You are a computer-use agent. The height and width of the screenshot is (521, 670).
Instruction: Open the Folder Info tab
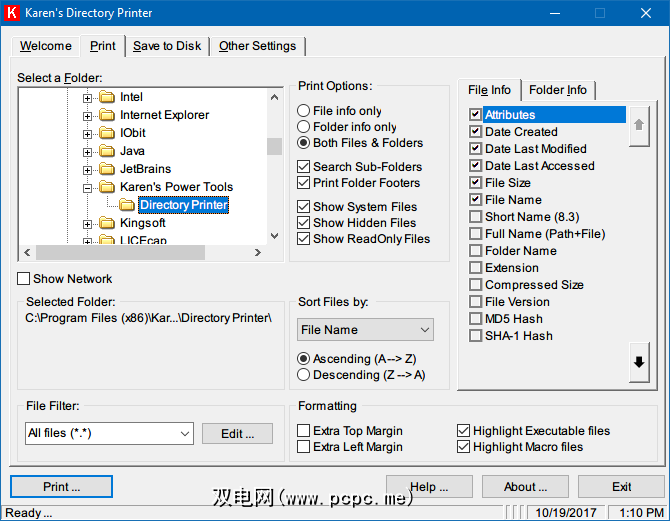pos(558,90)
